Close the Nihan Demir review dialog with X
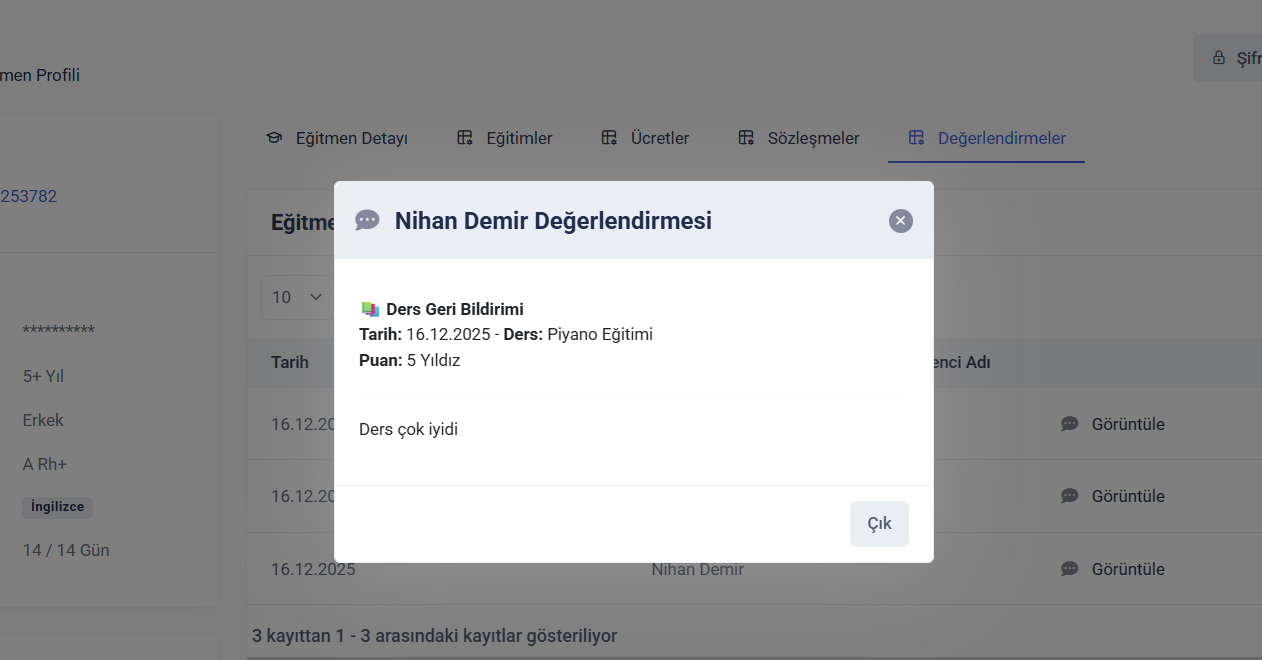The width and height of the screenshot is (1262, 660). tap(900, 221)
